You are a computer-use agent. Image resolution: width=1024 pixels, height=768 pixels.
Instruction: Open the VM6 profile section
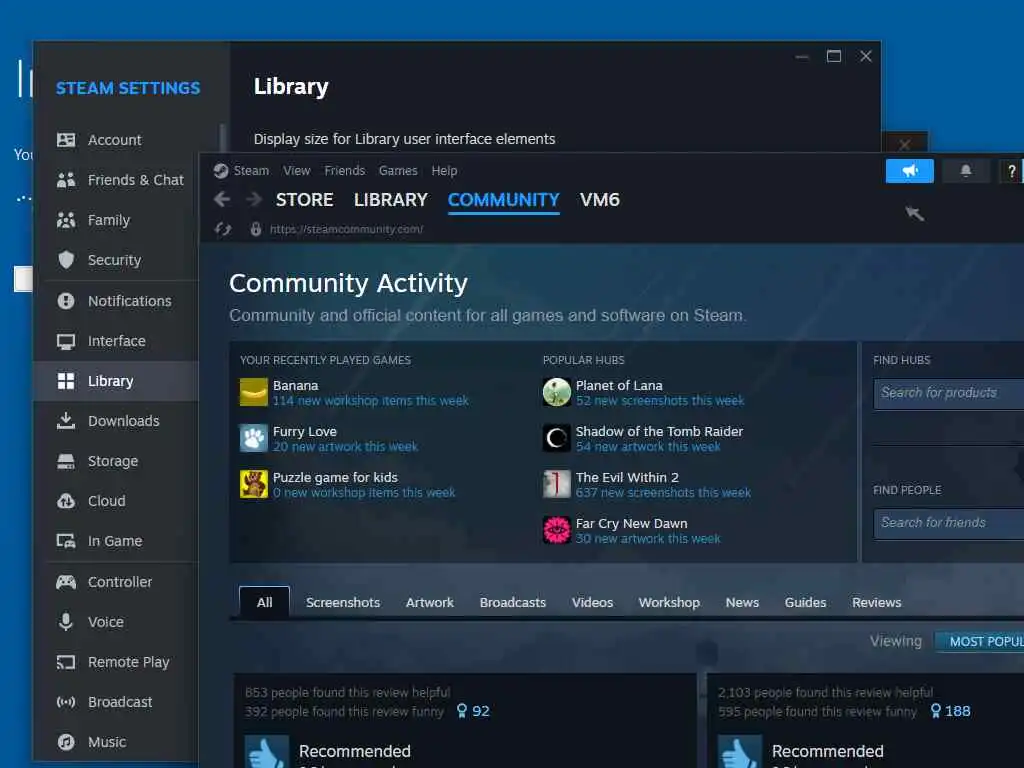pyautogui.click(x=600, y=200)
